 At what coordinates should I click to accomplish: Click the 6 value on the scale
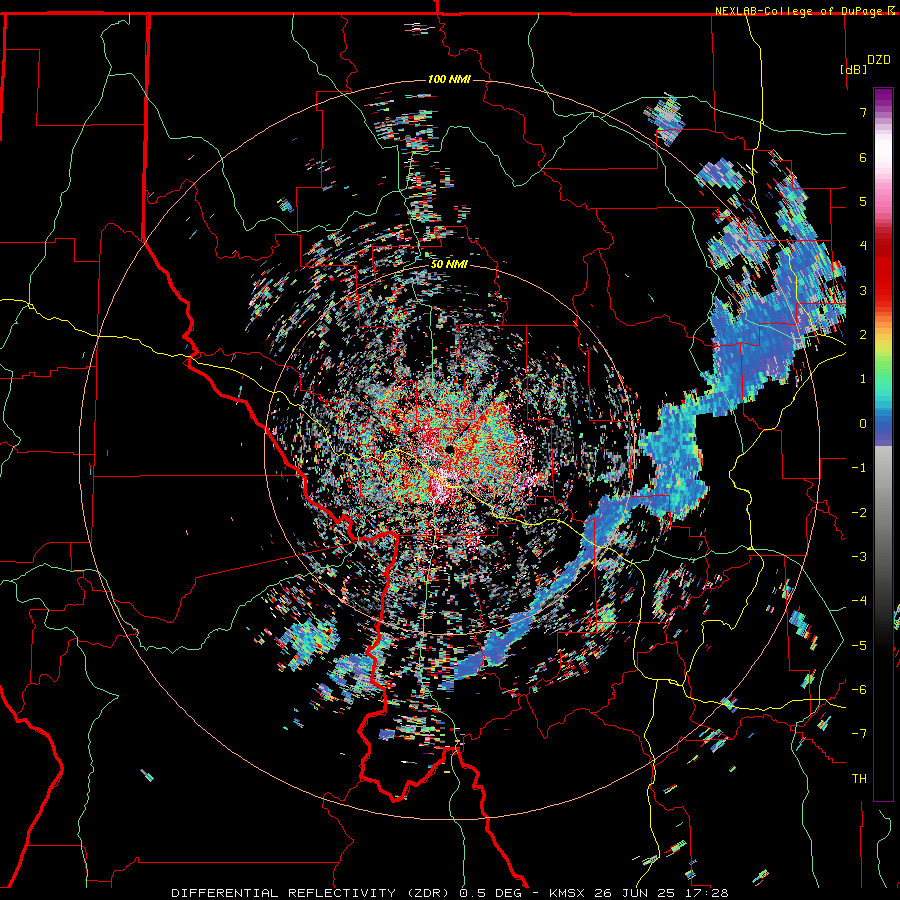pos(863,157)
